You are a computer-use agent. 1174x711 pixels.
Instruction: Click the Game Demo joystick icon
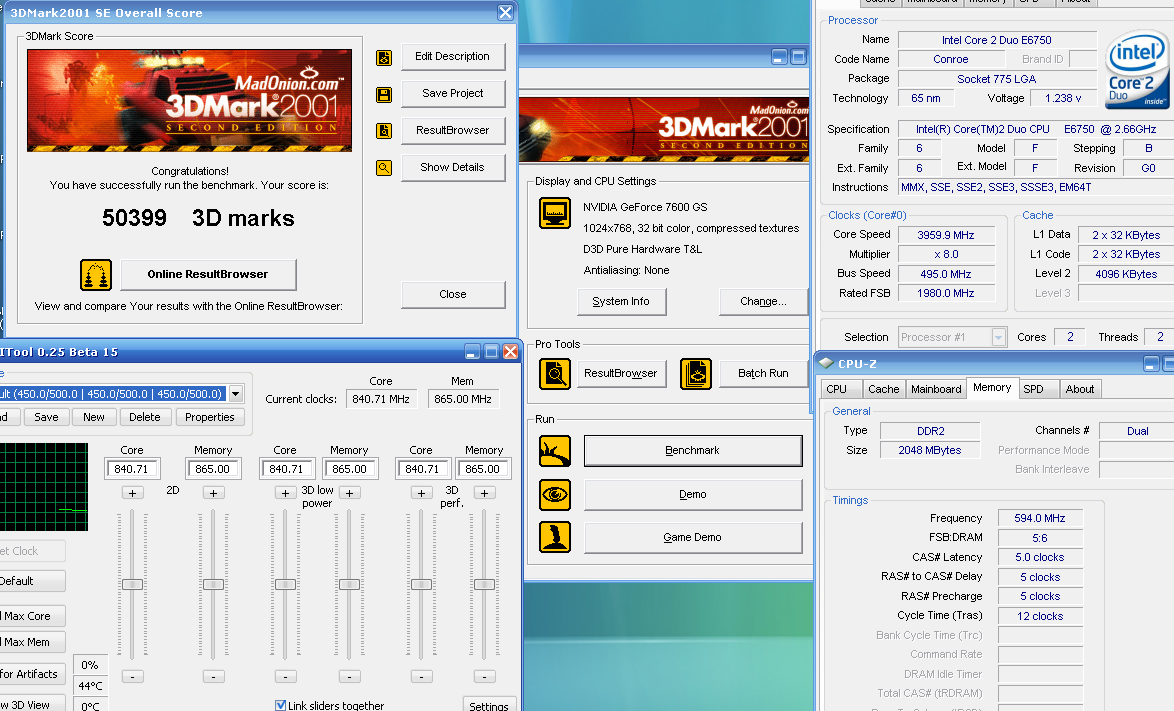click(555, 537)
